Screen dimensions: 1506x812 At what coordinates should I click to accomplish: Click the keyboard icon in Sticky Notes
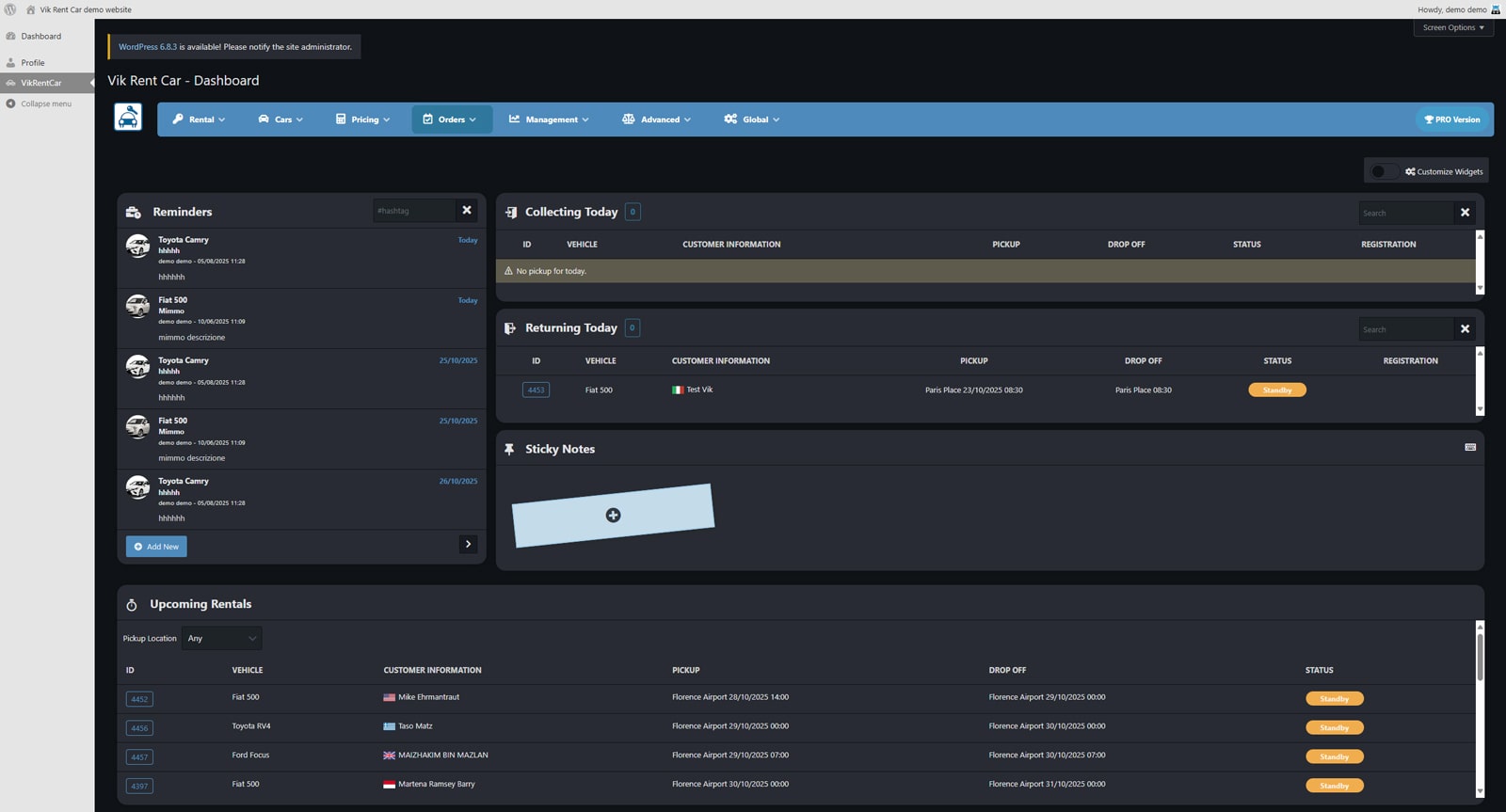tap(1470, 447)
